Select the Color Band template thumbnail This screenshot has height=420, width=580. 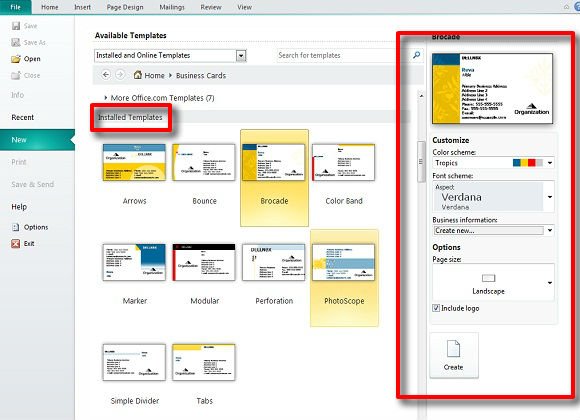(344, 162)
